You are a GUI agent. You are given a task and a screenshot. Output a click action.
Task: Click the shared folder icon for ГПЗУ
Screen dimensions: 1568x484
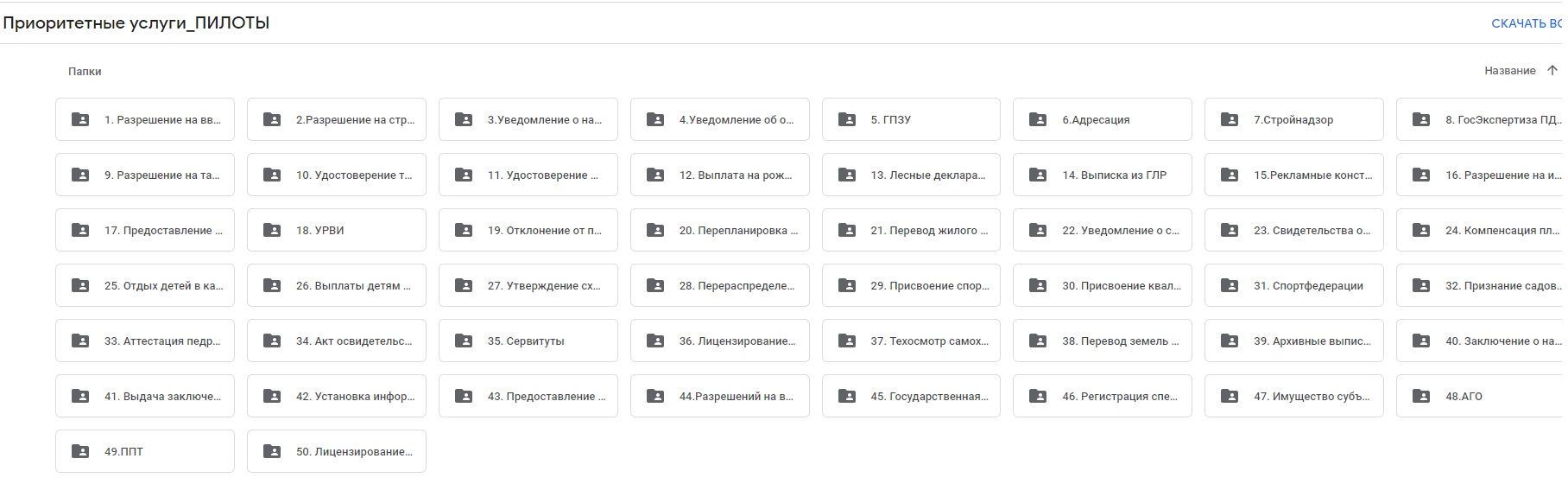tap(847, 120)
